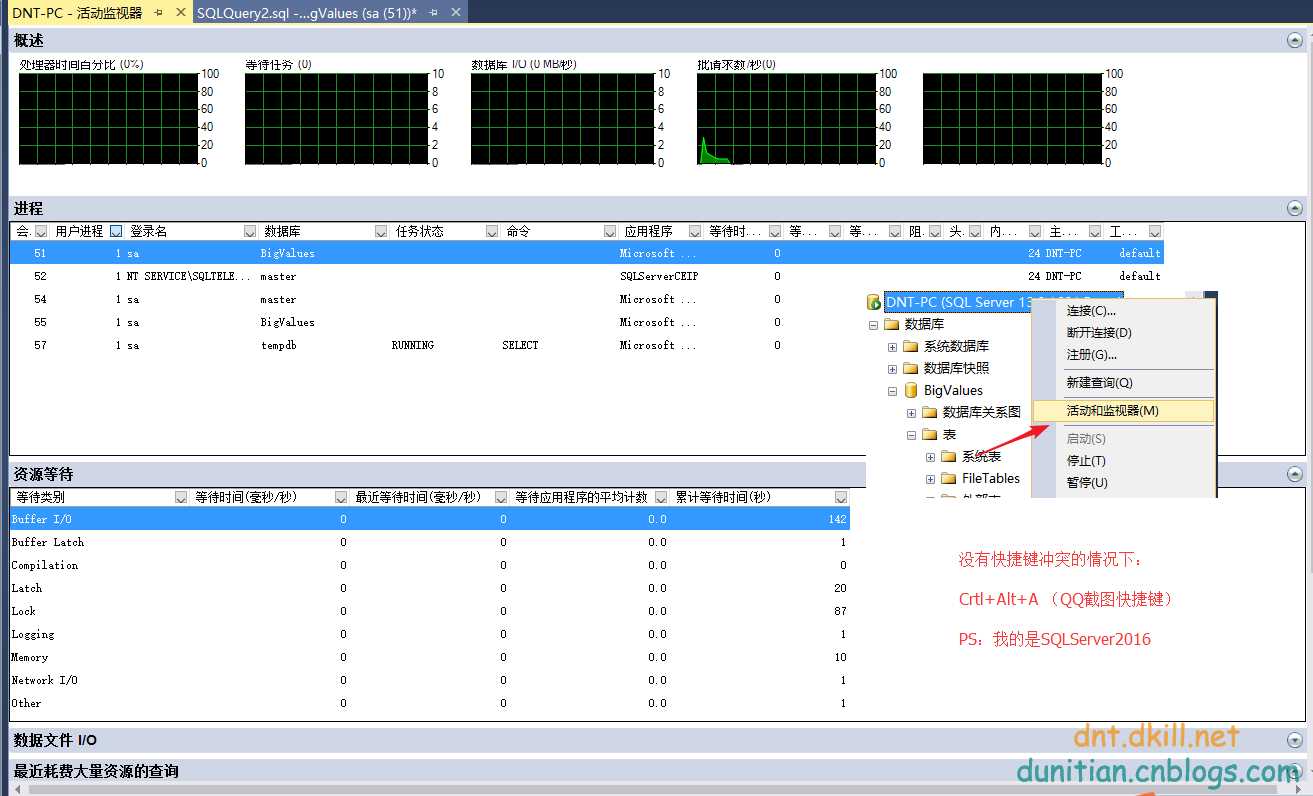Choose 断开连接(D) from context menu
Viewport: 1313px width, 796px height.
point(1123,333)
